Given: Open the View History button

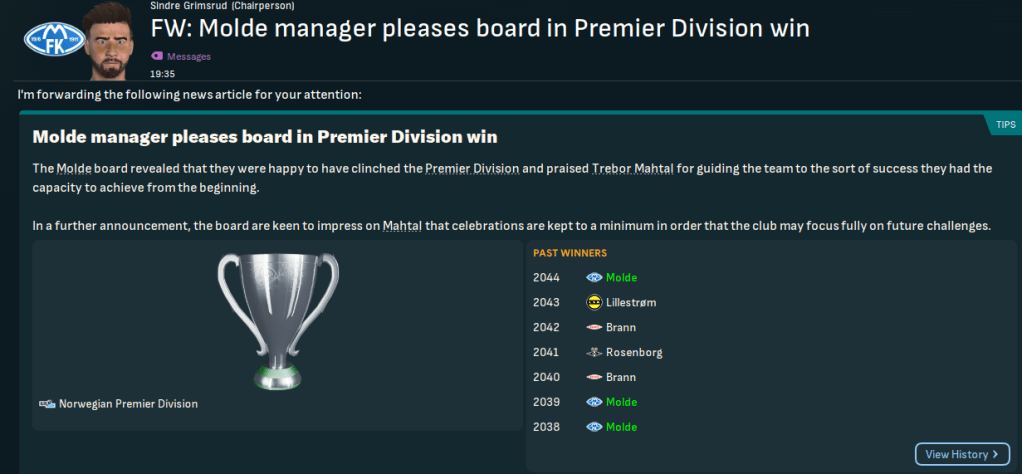Looking at the screenshot, I should 962,454.
